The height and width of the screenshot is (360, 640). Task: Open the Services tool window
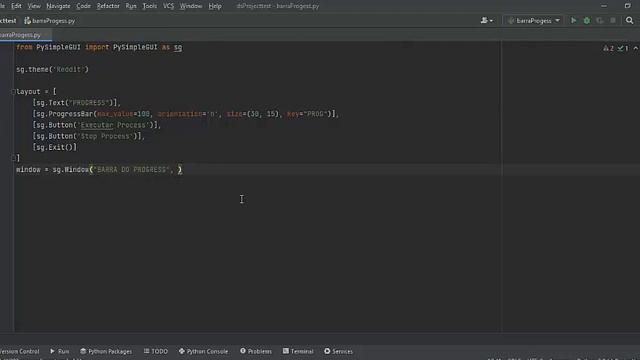(x=338, y=351)
